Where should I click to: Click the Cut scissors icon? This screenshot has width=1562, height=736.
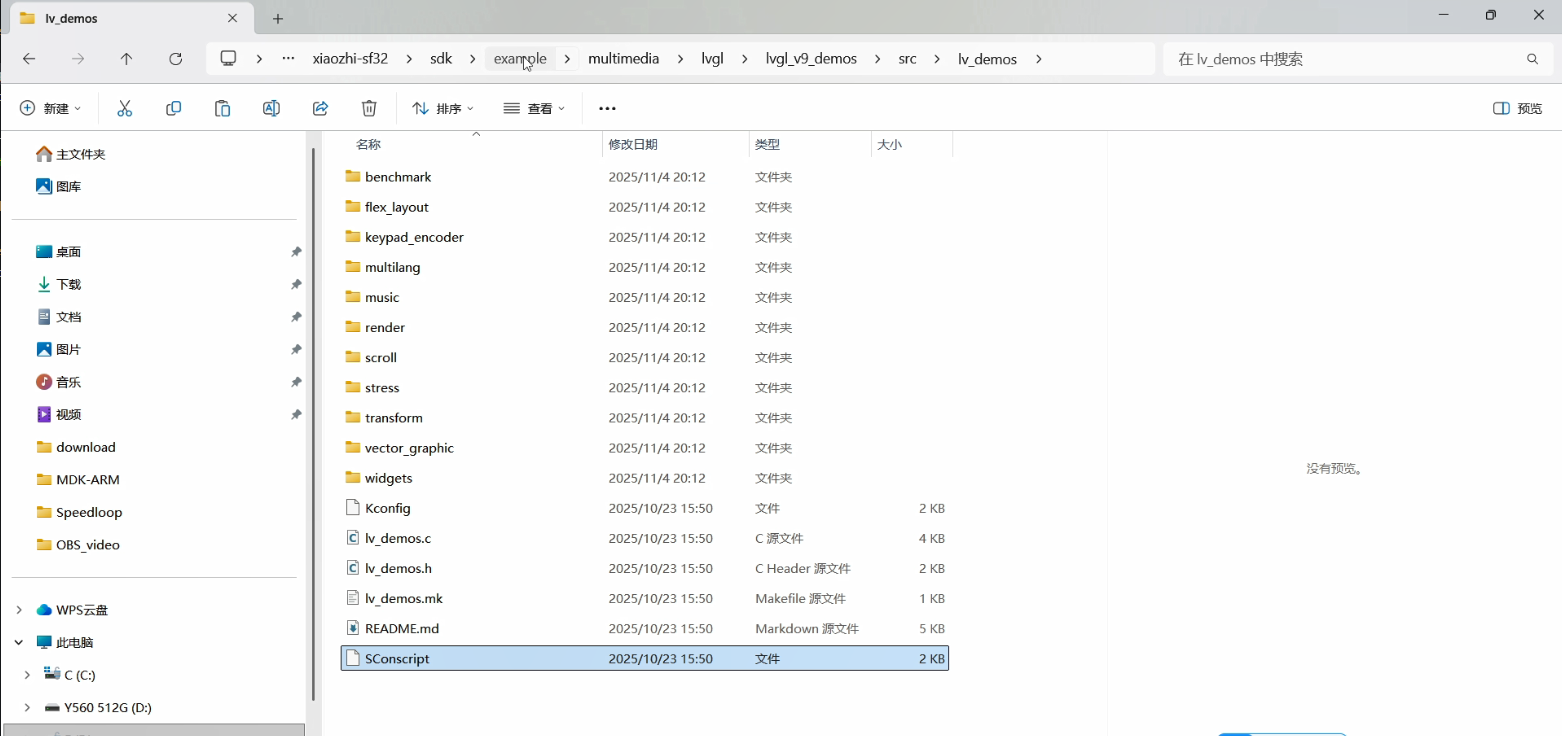click(125, 108)
